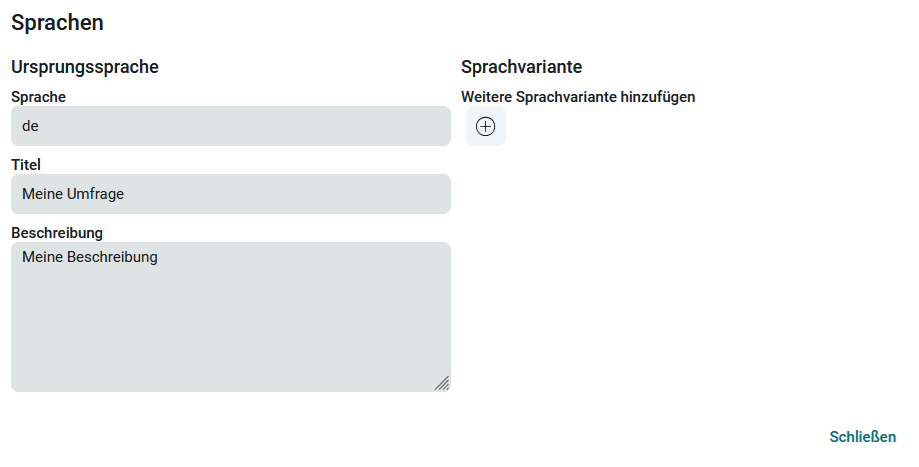
Task: Close the Sprachen dialog via Schließen
Action: pyautogui.click(x=862, y=437)
